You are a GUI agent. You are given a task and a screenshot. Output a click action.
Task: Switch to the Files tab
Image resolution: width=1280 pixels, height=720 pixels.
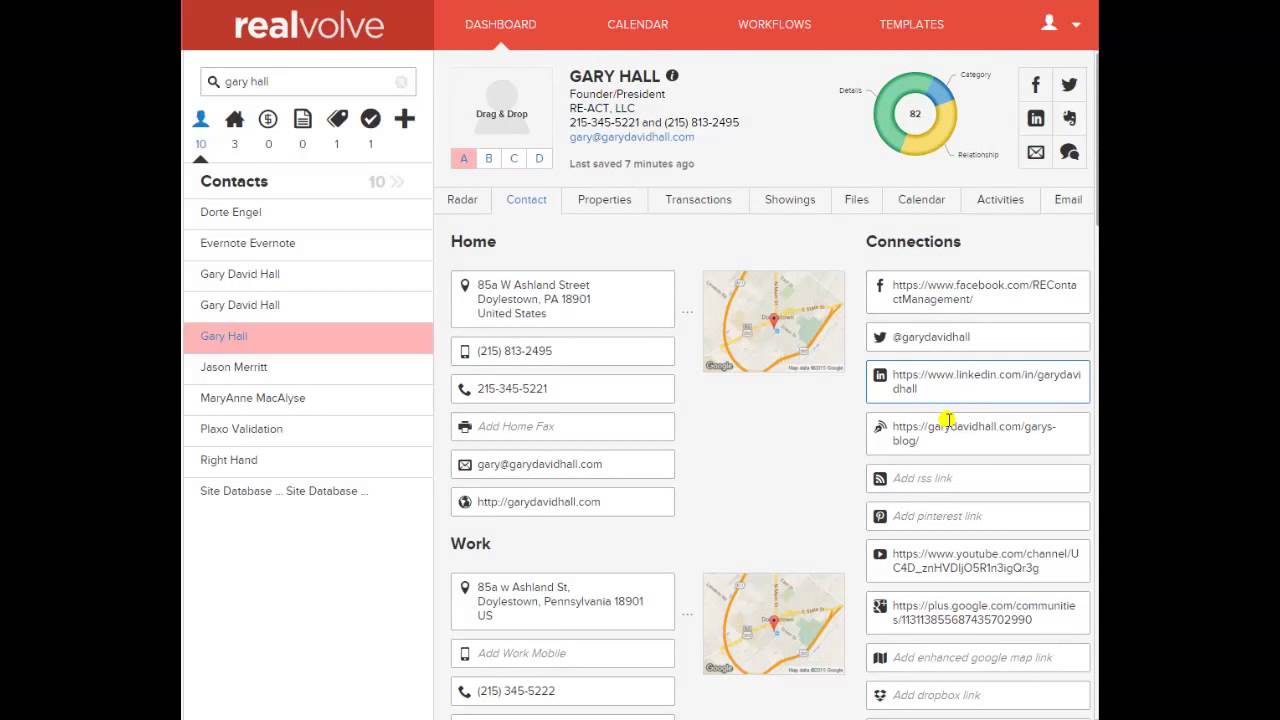tap(857, 200)
